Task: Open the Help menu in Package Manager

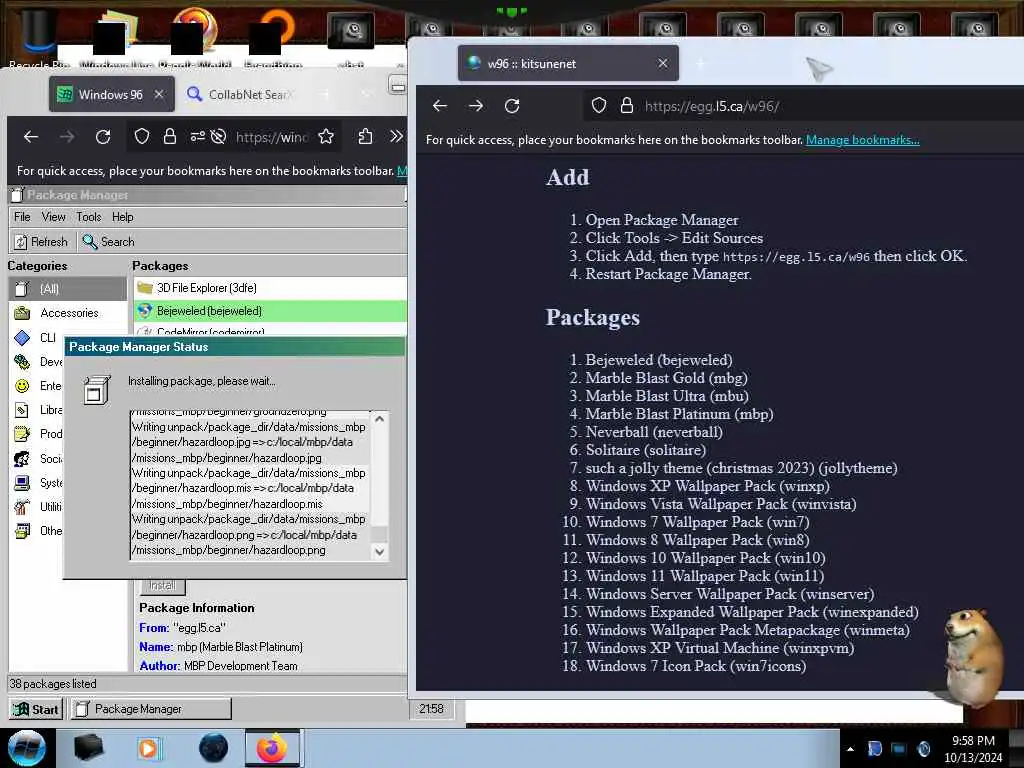Action: pos(122,217)
